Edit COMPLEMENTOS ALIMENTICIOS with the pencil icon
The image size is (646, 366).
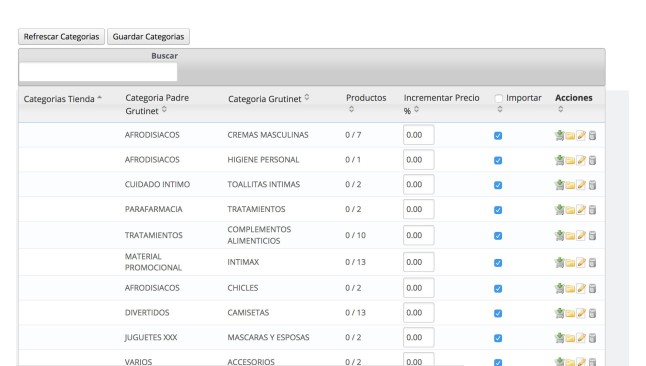(x=581, y=235)
